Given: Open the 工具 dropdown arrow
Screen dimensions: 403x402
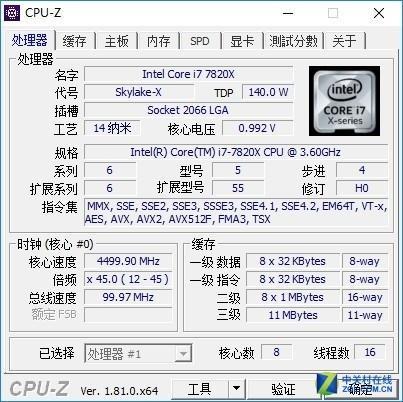Looking at the screenshot, I should [x=236, y=388].
